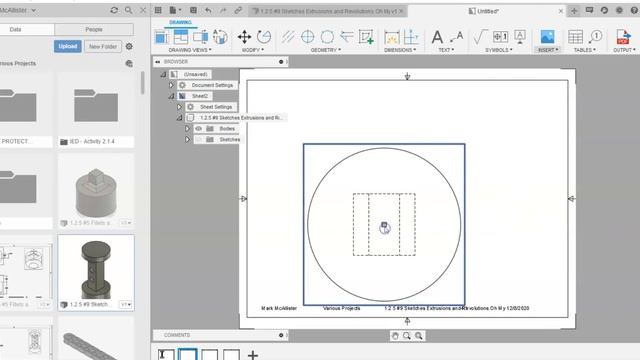The width and height of the screenshot is (640, 360).
Task: Select the Datum Identifier tool
Action: (x=520, y=37)
